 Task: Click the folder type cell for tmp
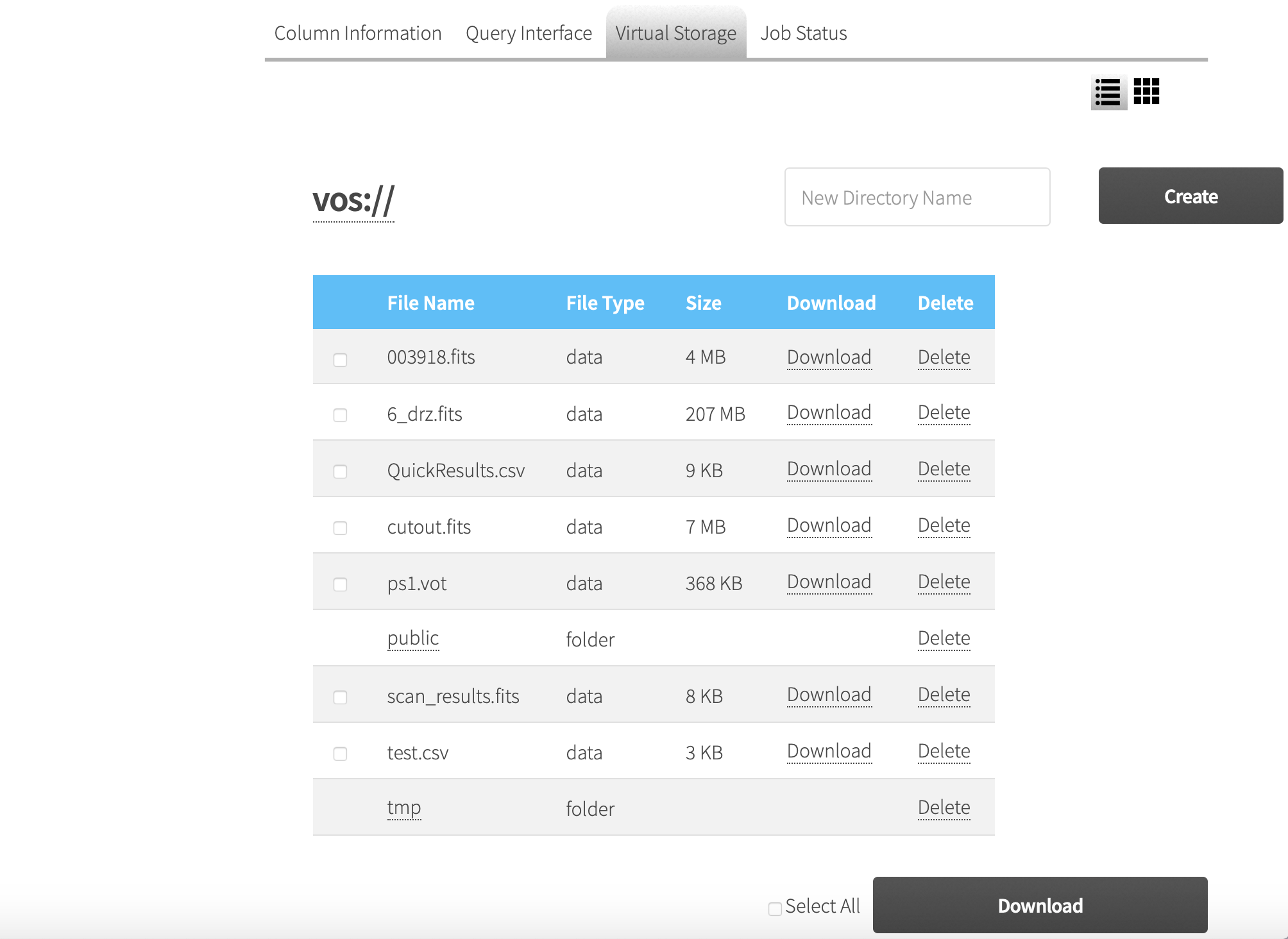tap(590, 809)
